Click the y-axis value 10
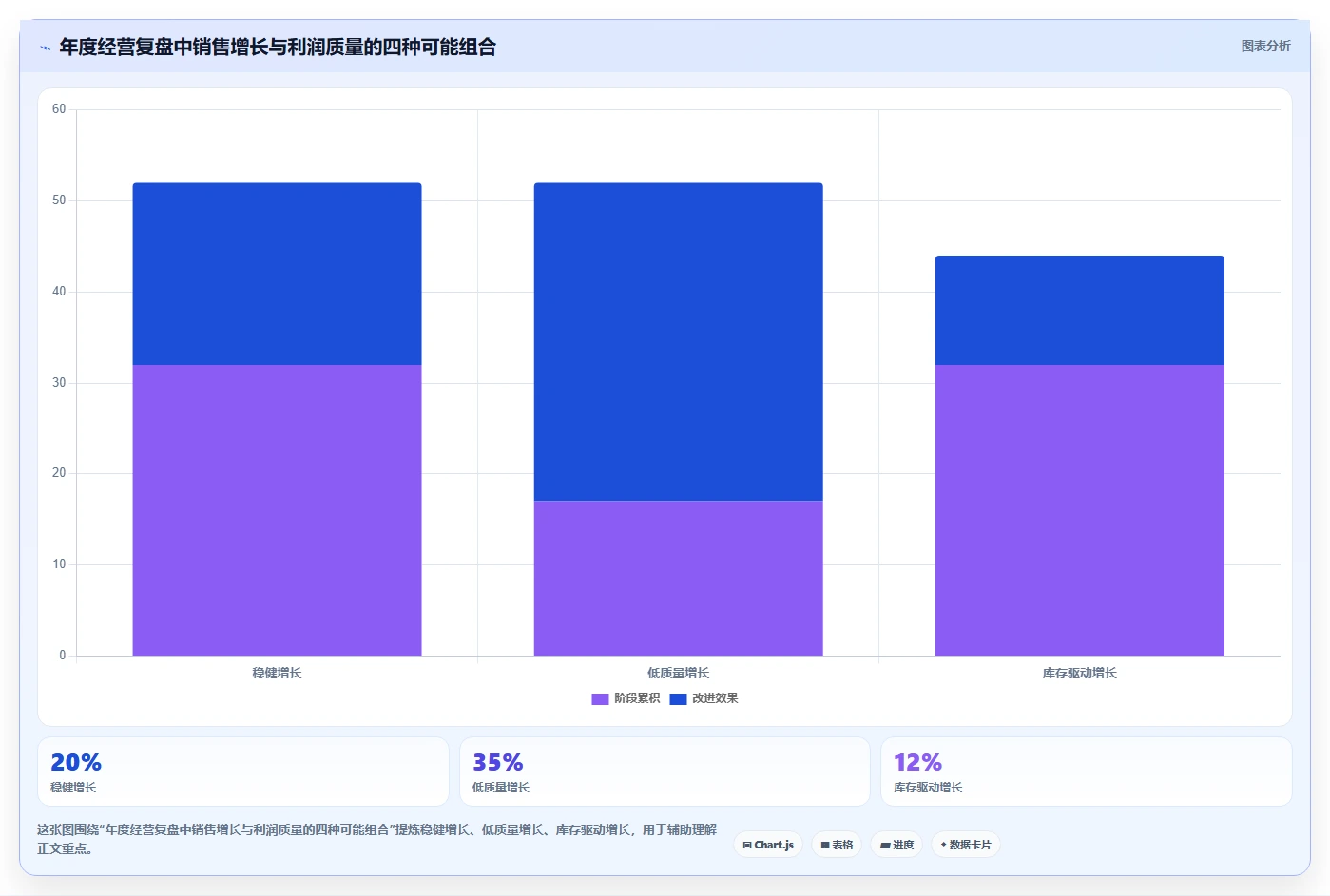This screenshot has height=896, width=1330. point(59,564)
